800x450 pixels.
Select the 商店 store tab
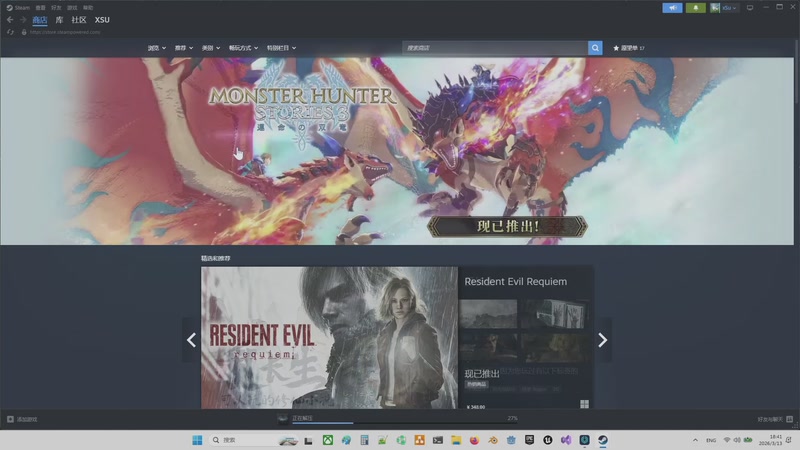pos(40,20)
